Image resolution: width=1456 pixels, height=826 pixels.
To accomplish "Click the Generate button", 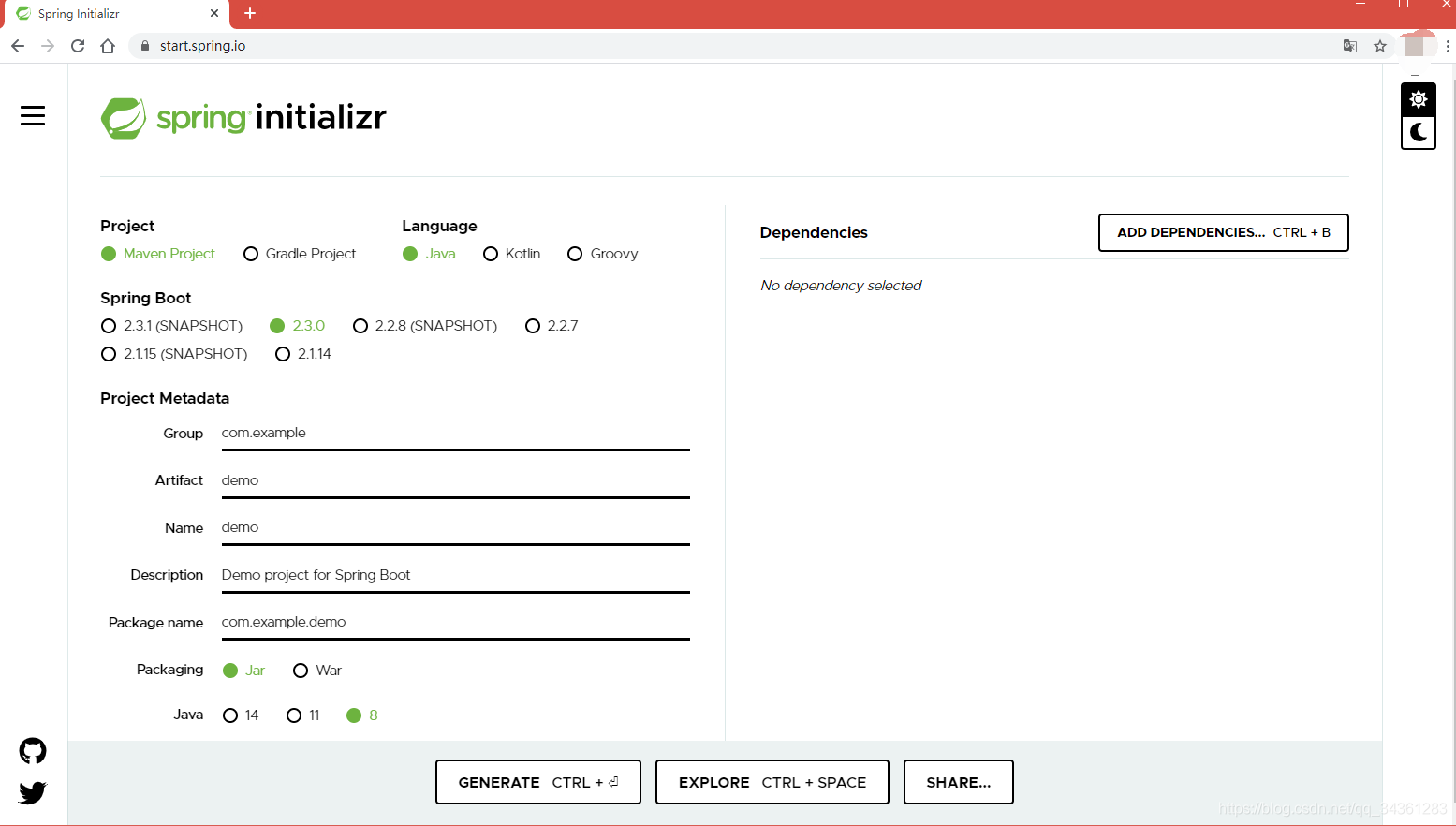I will [x=538, y=782].
